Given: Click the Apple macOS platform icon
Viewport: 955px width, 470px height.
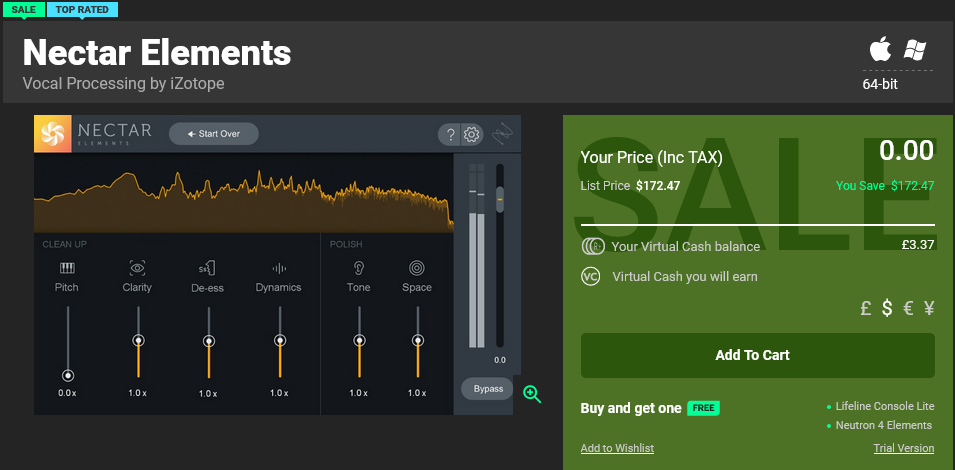Looking at the screenshot, I should tap(880, 50).
